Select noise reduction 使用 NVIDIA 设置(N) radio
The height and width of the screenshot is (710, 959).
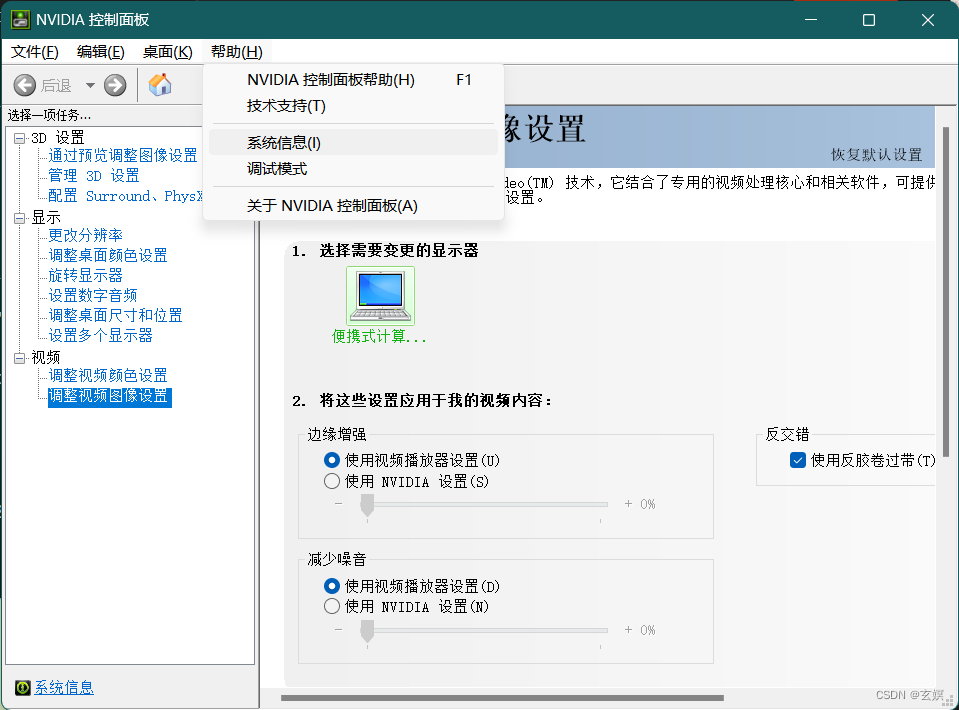point(331,607)
